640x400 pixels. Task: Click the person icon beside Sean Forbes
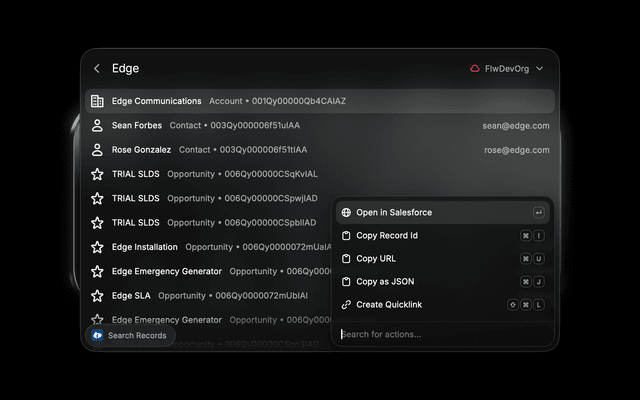(97, 125)
